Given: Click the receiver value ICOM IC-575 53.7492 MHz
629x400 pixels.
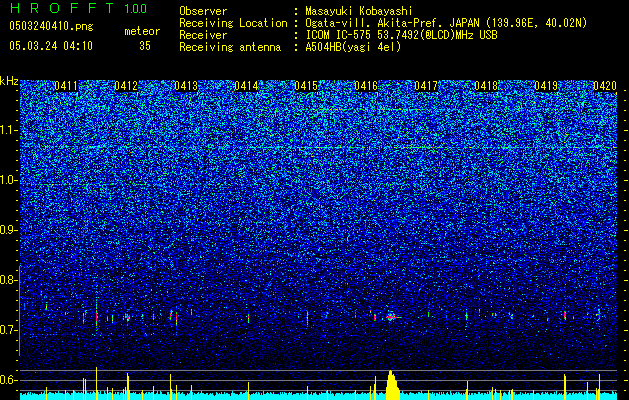Looking at the screenshot, I should (401, 35).
